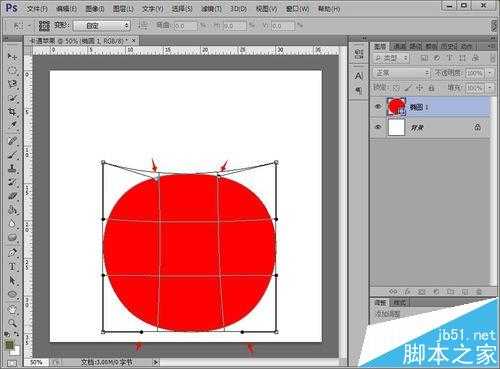The width and height of the screenshot is (500, 369).
Task: Open the blend mode dropdown
Action: (x=401, y=73)
